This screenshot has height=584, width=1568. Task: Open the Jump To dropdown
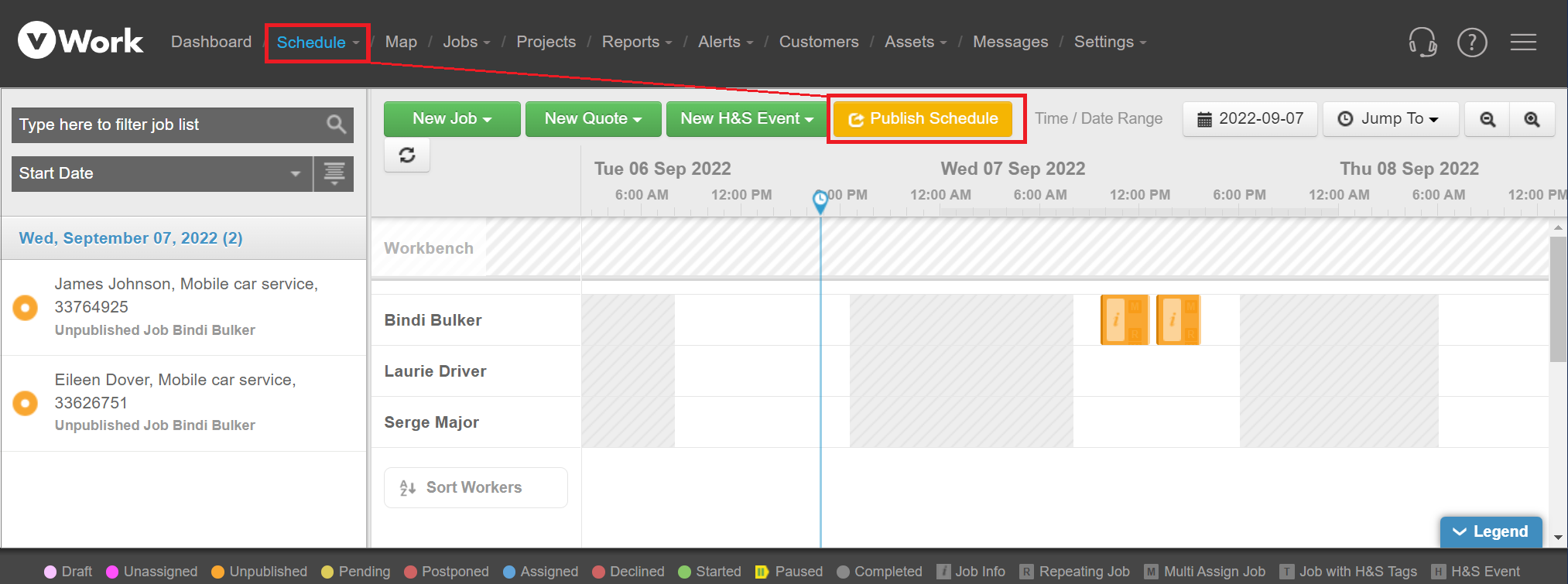pyautogui.click(x=1390, y=119)
